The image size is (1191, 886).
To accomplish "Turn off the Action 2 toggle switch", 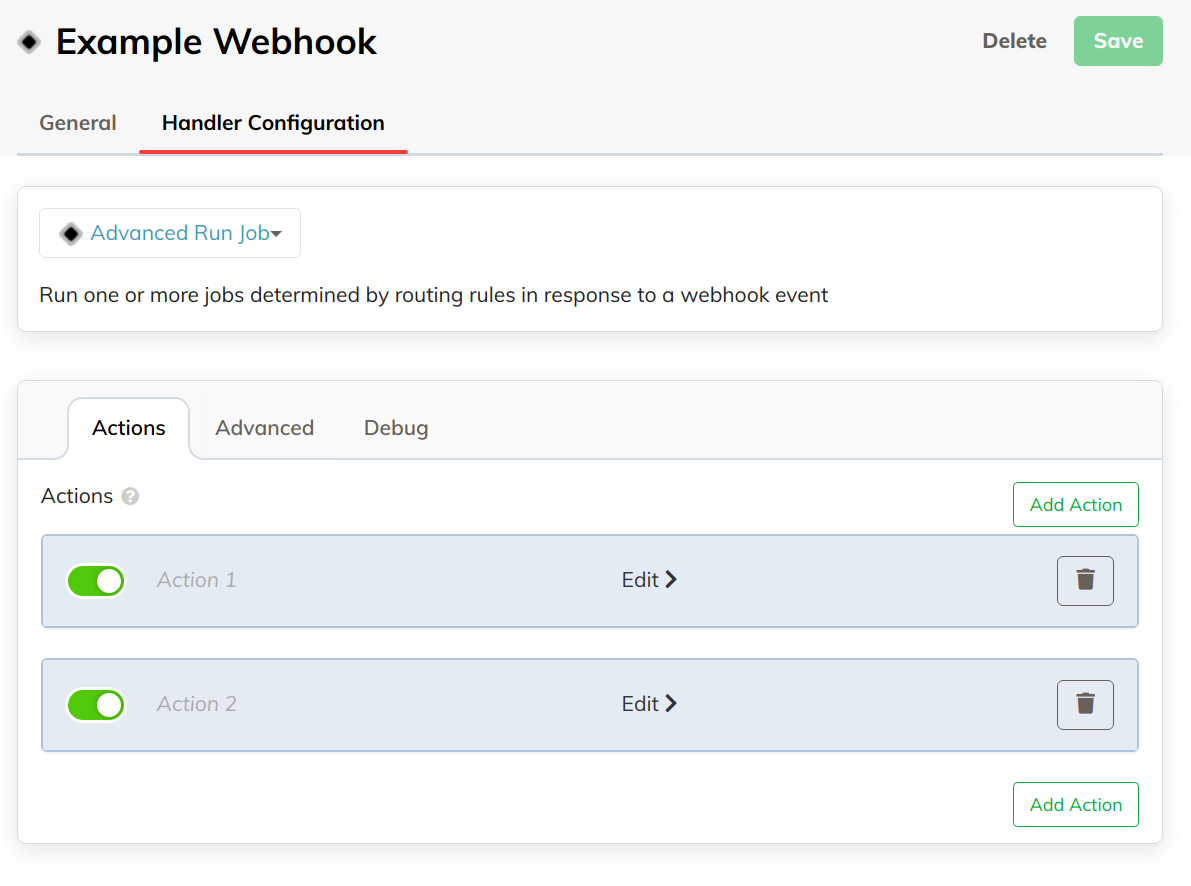I will pos(96,705).
